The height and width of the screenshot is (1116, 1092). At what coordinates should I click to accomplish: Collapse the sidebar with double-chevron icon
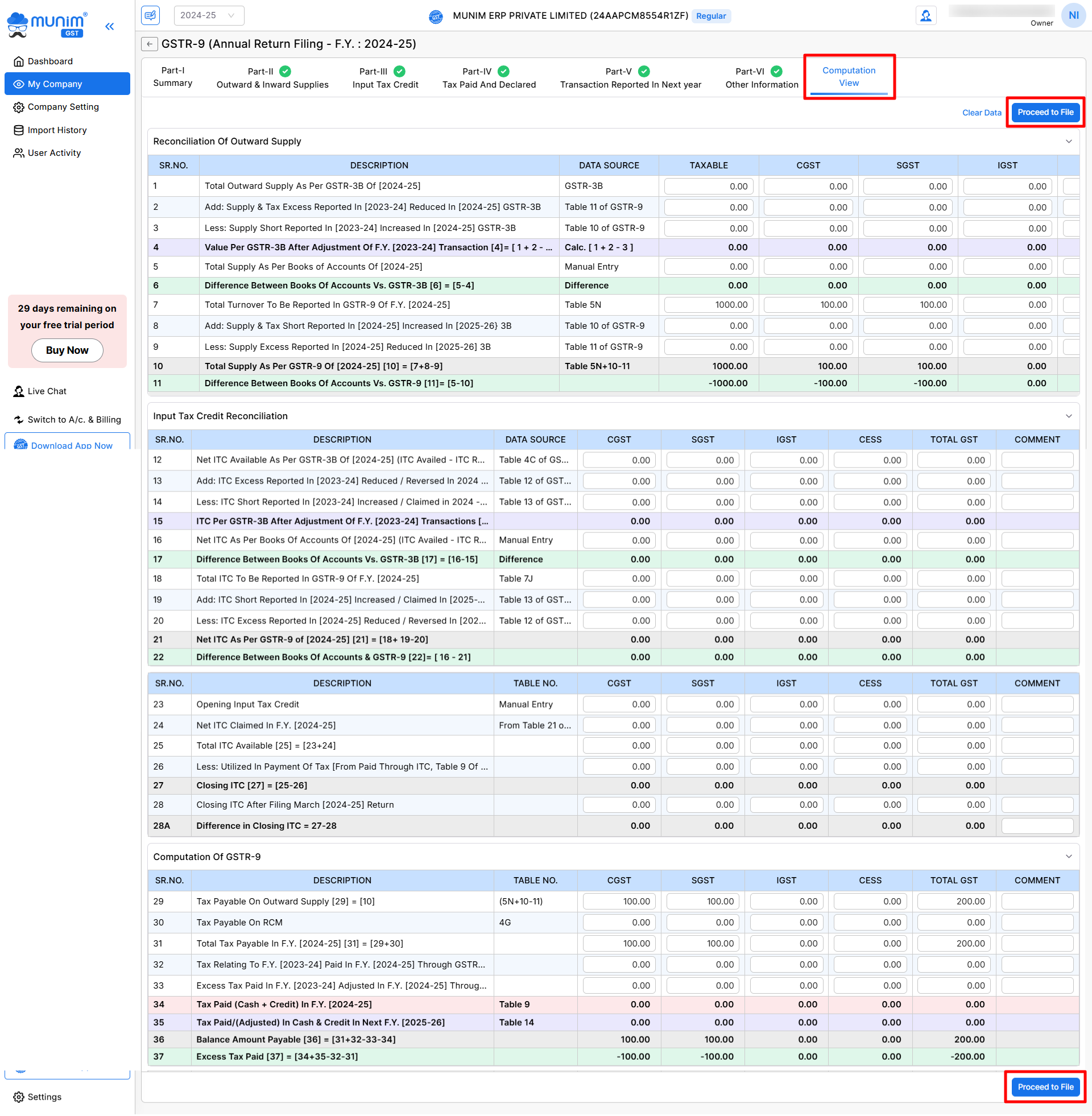[110, 26]
